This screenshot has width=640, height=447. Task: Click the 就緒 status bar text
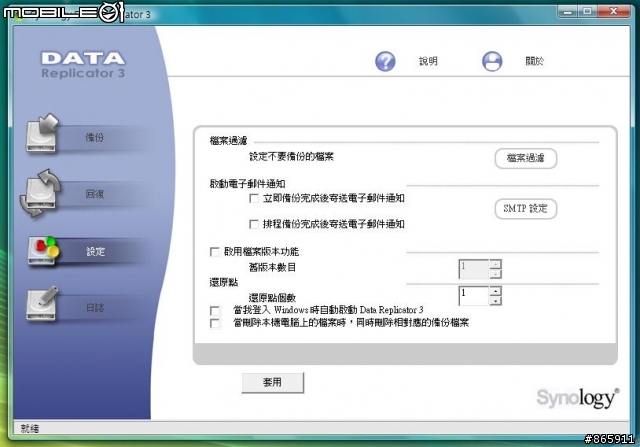(30, 428)
